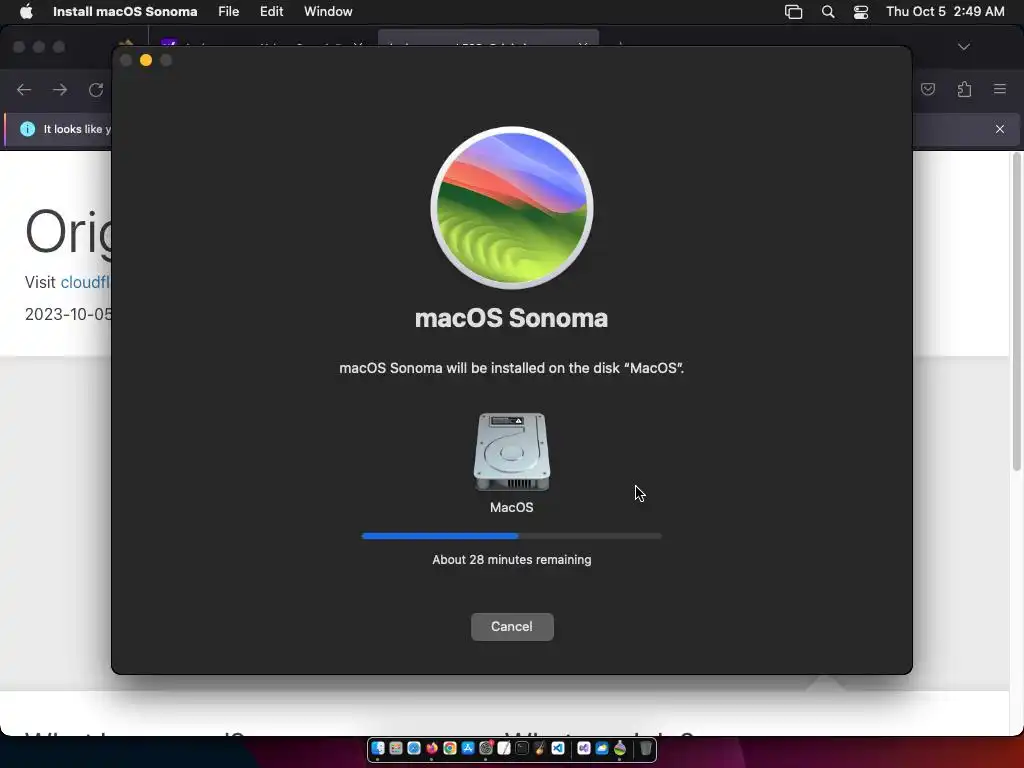Screen dimensions: 1024x768
Task: Click the info icon in notification bar
Action: point(27,129)
